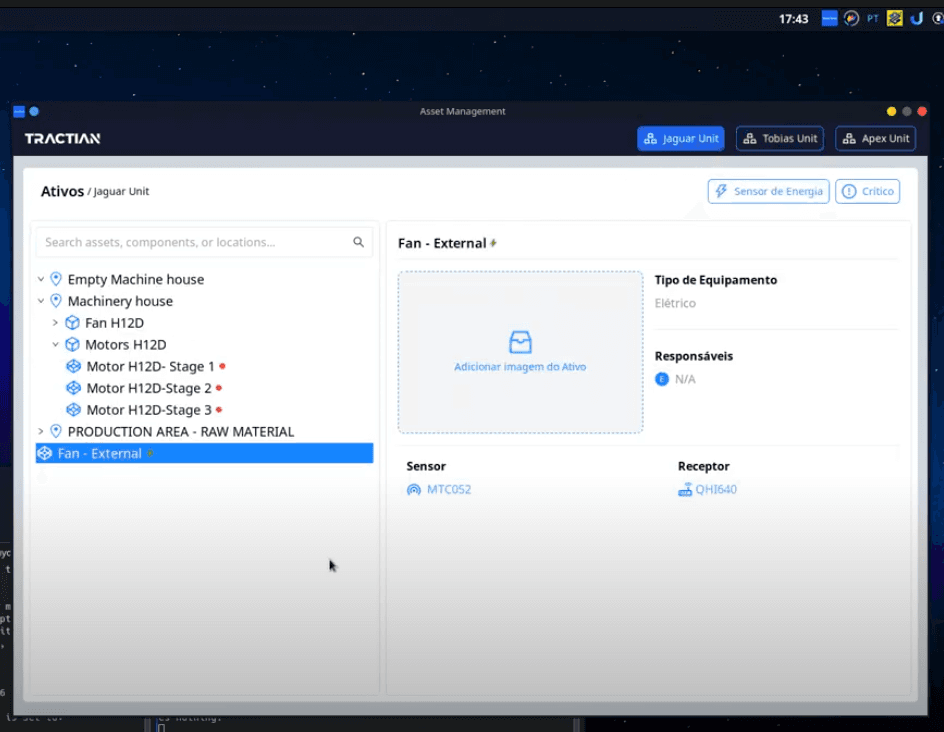Click the location pin icon beside Machinery house
The height and width of the screenshot is (732, 944).
click(x=57, y=301)
